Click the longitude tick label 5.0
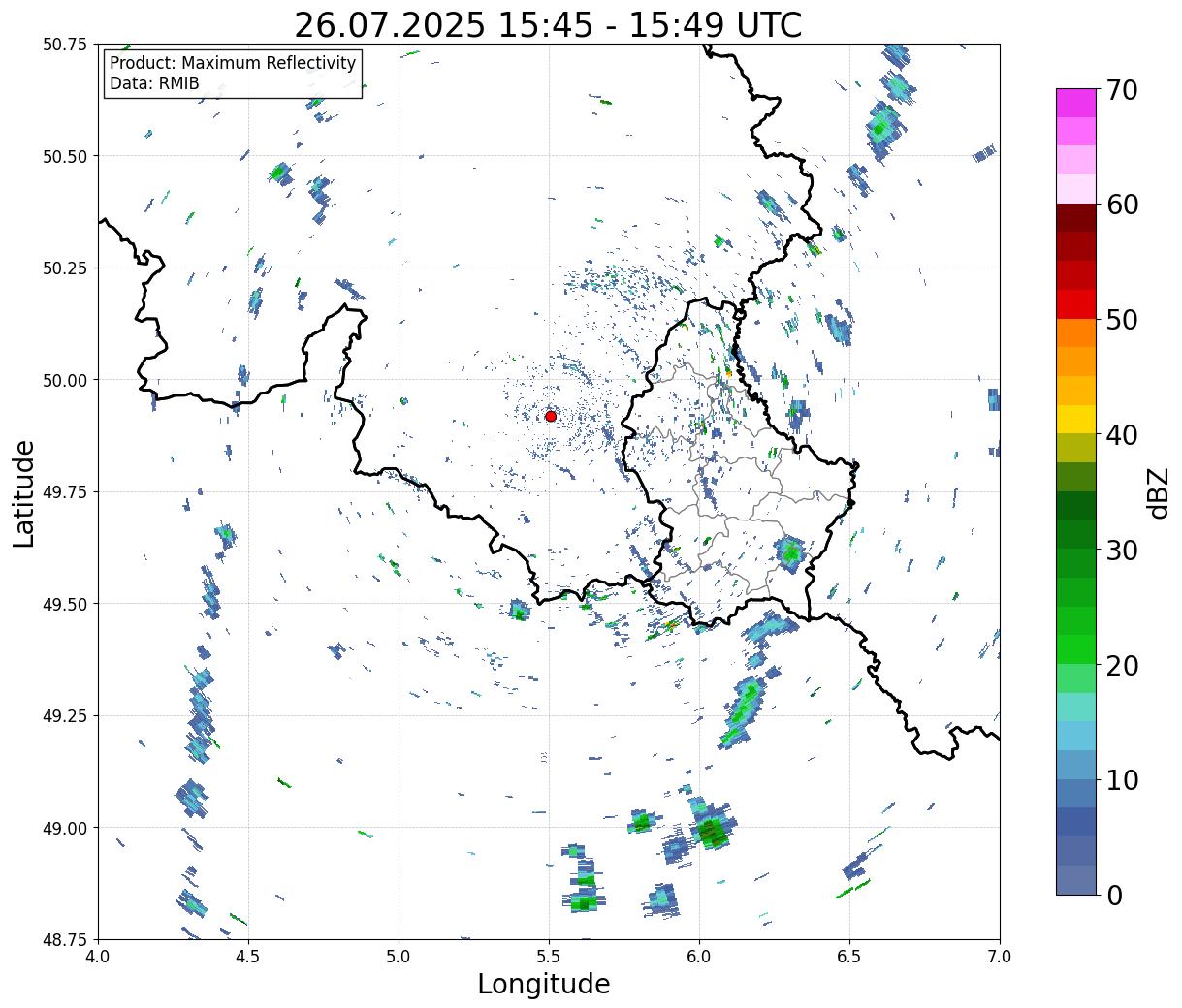 [399, 957]
